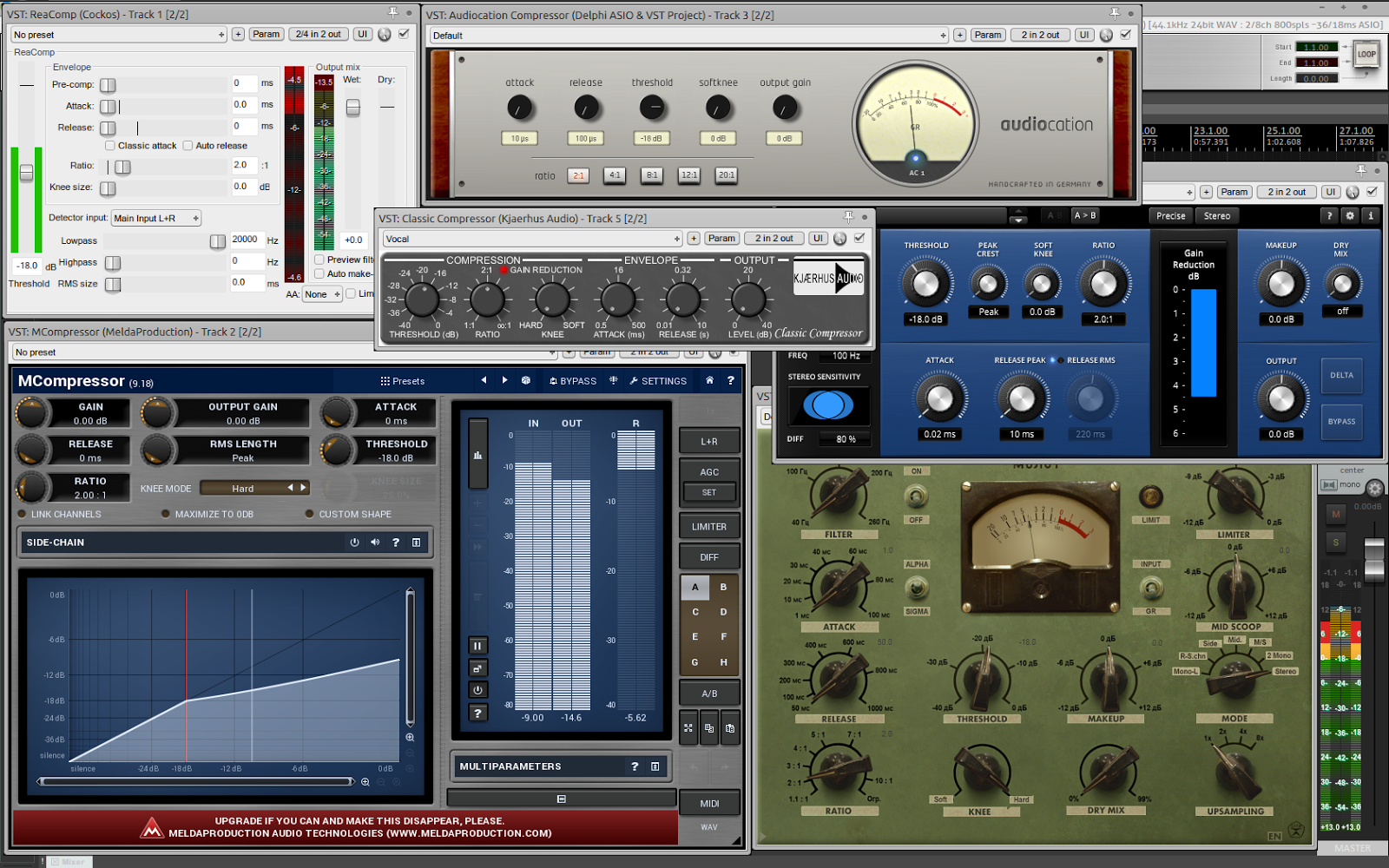This screenshot has height=868, width=1389.
Task: Click the zoom magnifier icon beside the MCompressor graph
Action: point(410,737)
